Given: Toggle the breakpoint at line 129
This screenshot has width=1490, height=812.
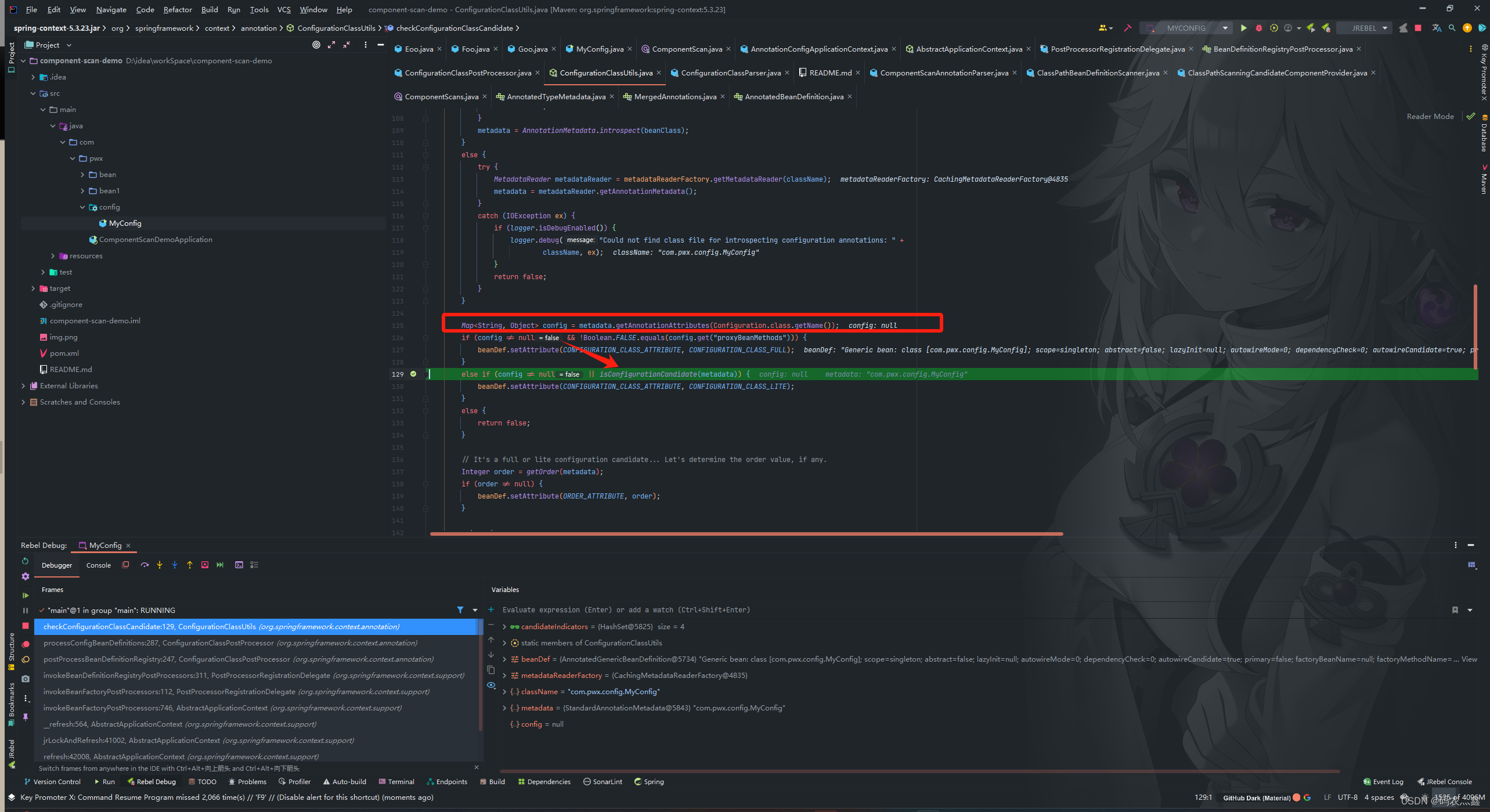Looking at the screenshot, I should tap(413, 374).
